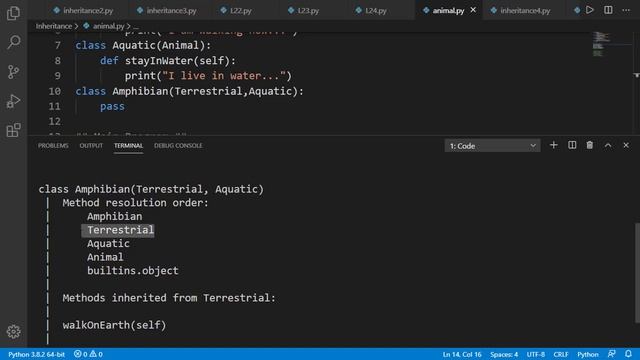
Task: Click highlighted 'Terrestrial' in terminal
Action: (x=120, y=230)
